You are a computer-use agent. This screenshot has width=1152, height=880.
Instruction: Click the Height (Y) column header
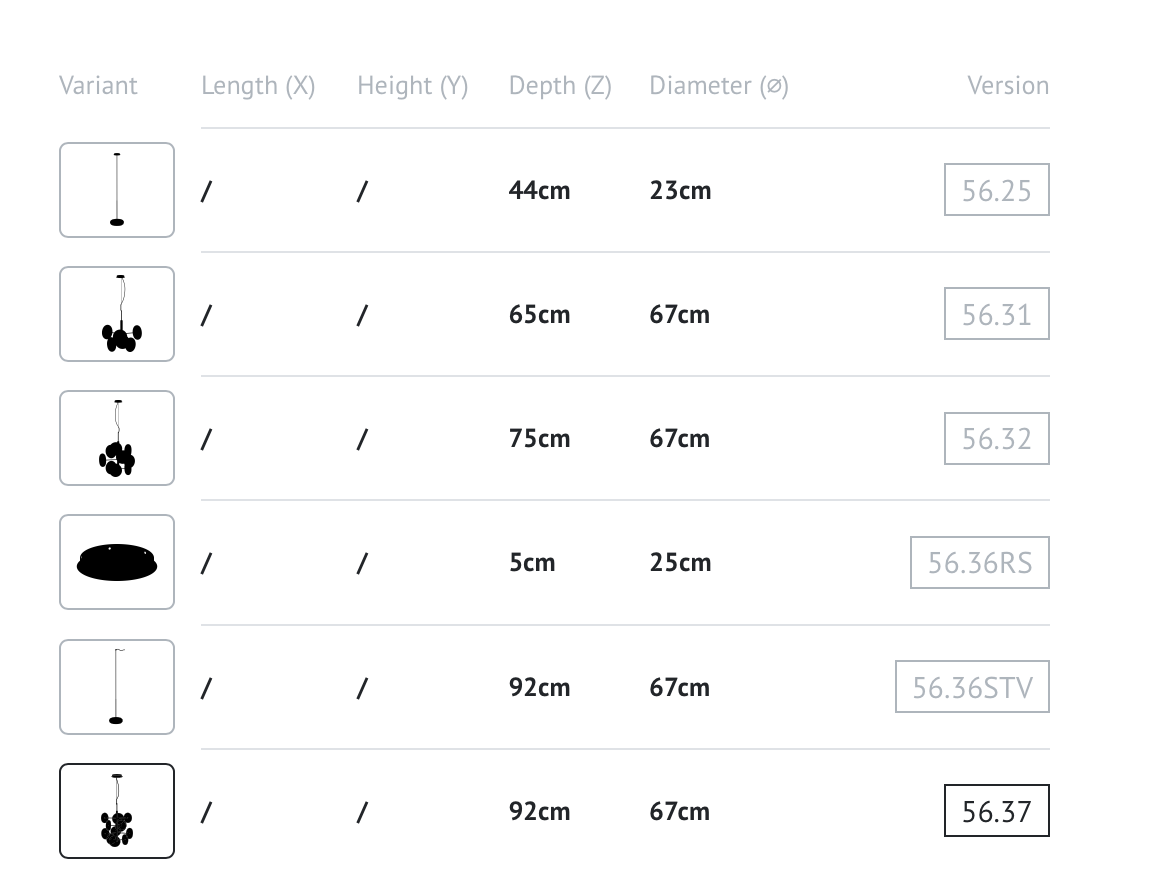(x=413, y=86)
